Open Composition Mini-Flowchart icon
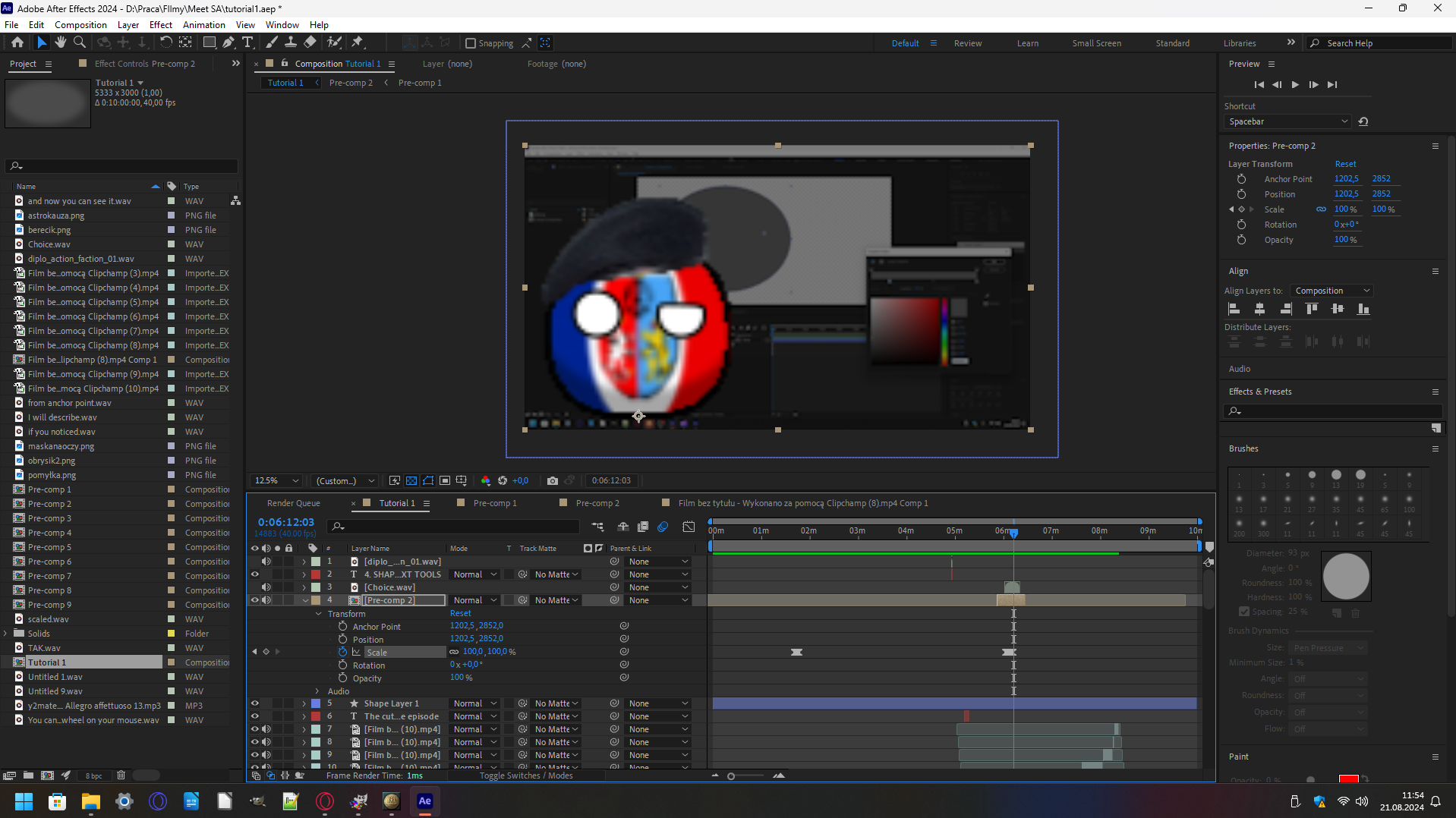 [x=598, y=527]
